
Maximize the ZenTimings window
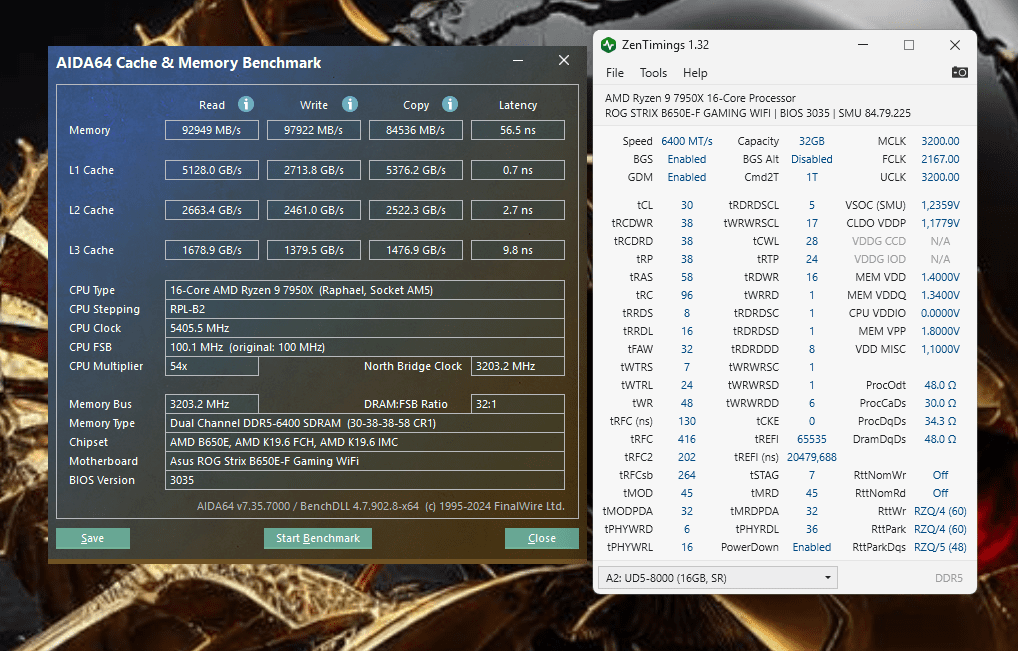tap(909, 45)
